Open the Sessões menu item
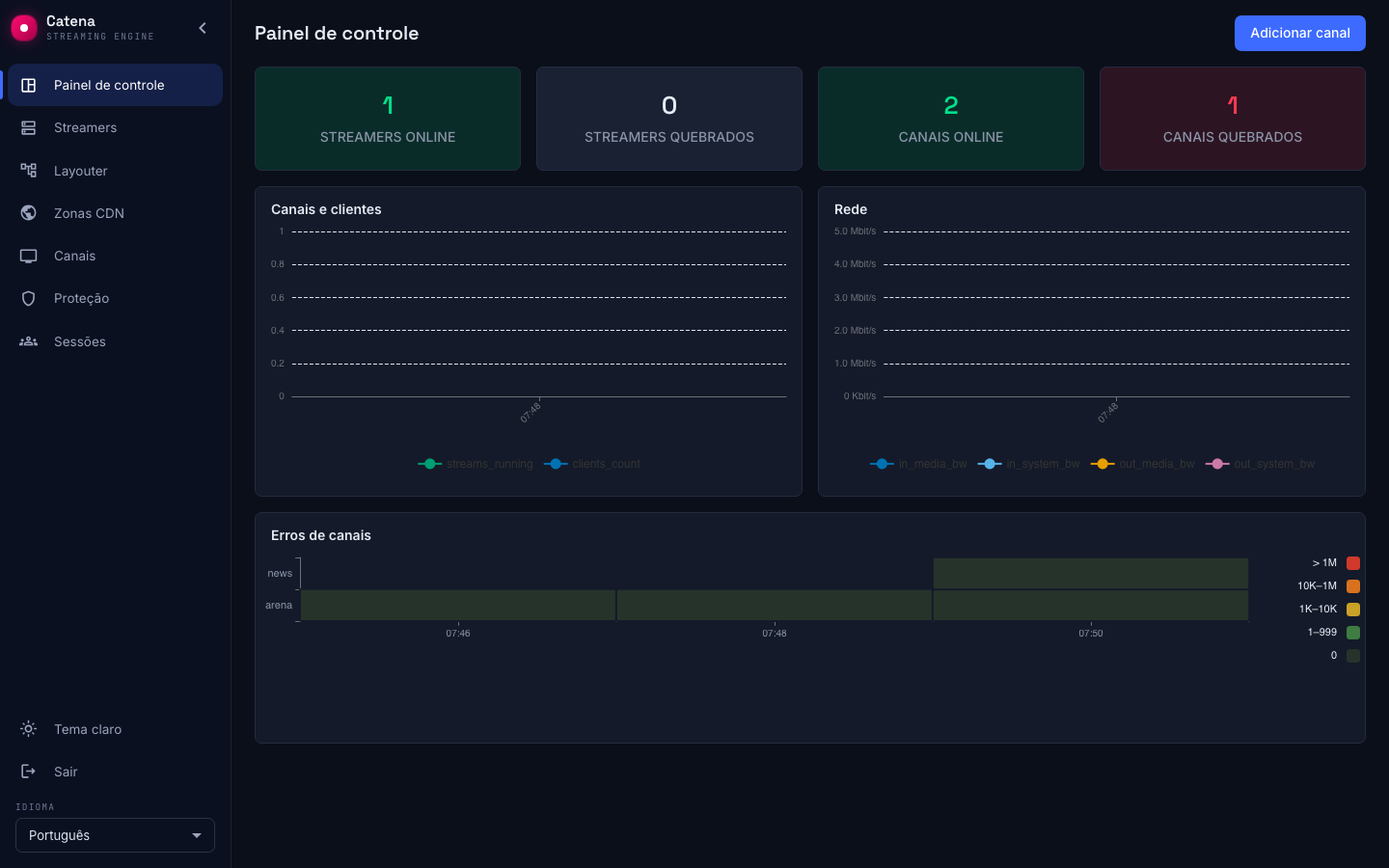Image resolution: width=1389 pixels, height=868 pixels. click(115, 341)
